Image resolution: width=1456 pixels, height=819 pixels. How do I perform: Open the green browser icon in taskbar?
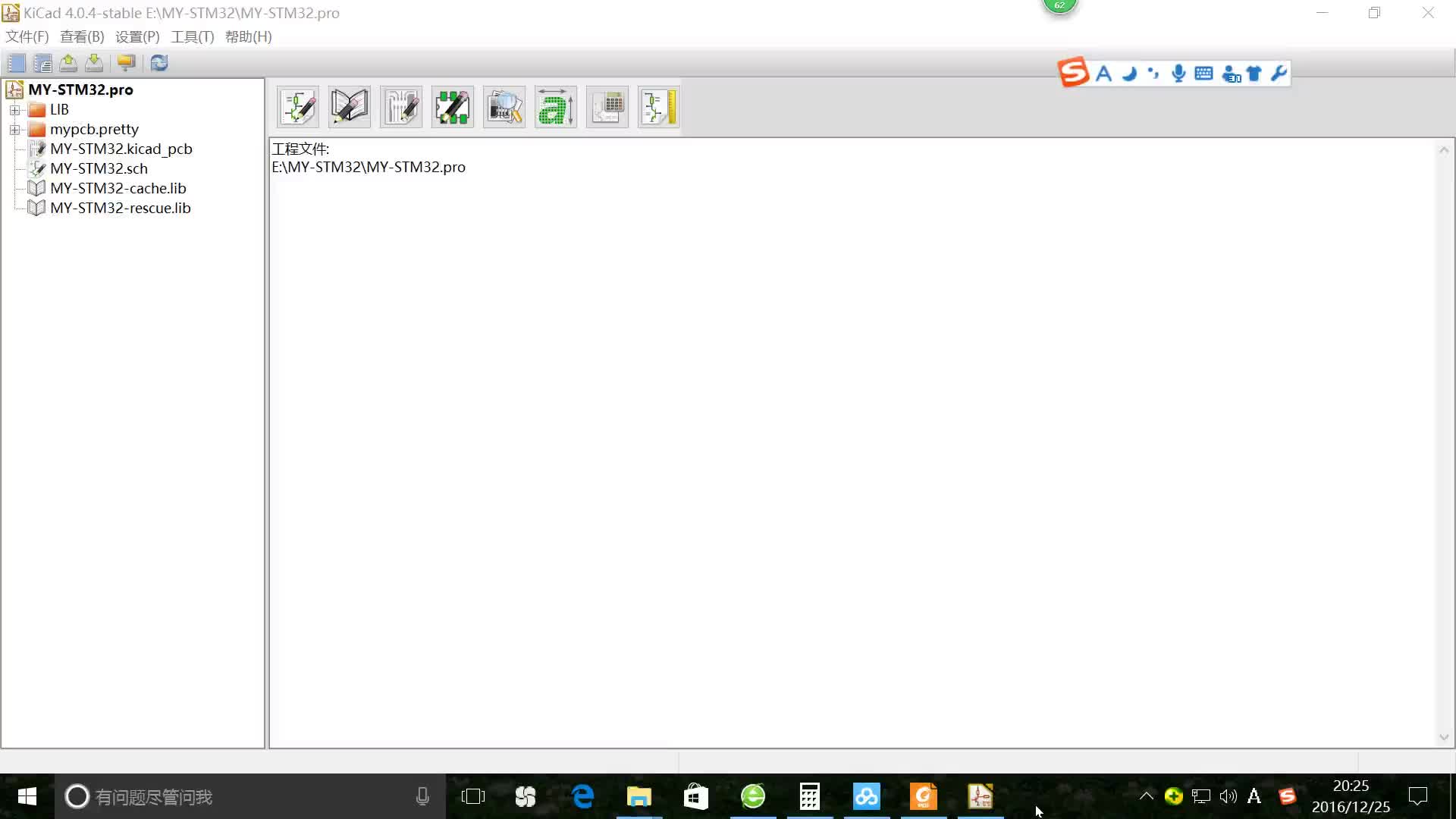[x=753, y=796]
